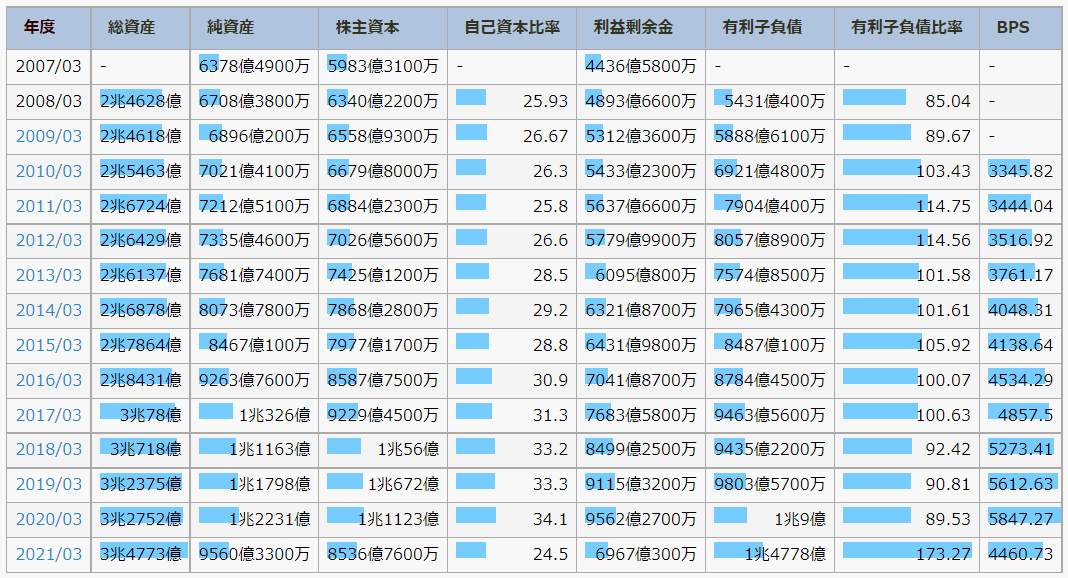Select total assets value 2兆4618億
Image resolution: width=1068 pixels, height=578 pixels.
(141, 136)
